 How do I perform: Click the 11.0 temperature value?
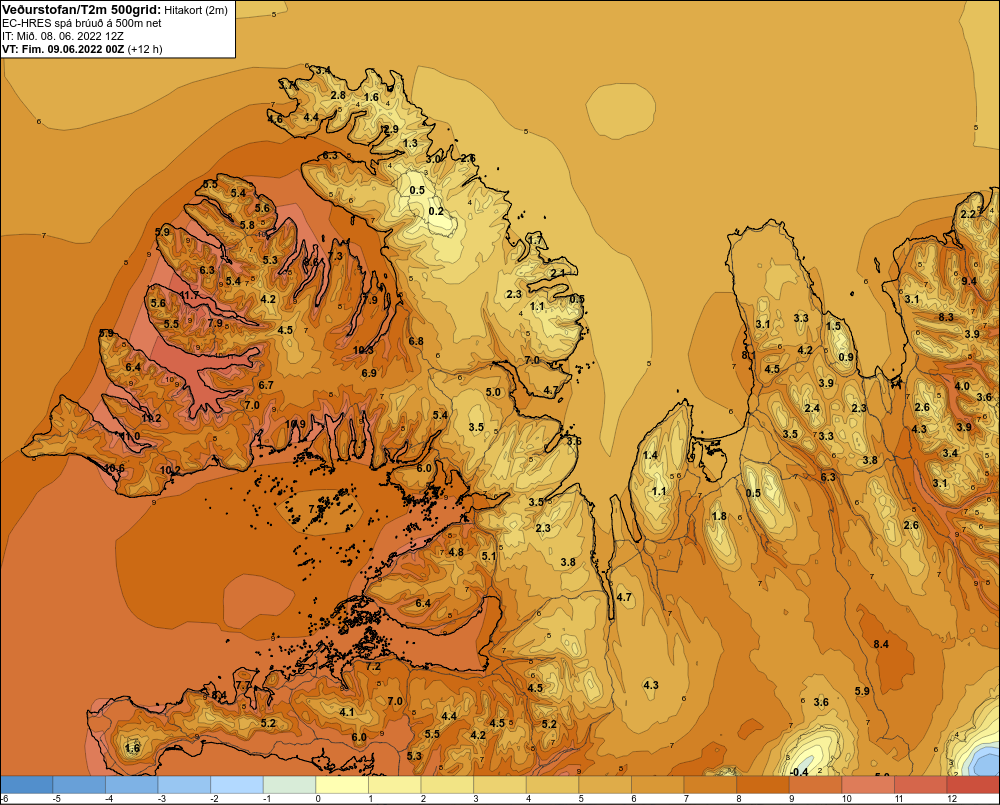(x=130, y=436)
